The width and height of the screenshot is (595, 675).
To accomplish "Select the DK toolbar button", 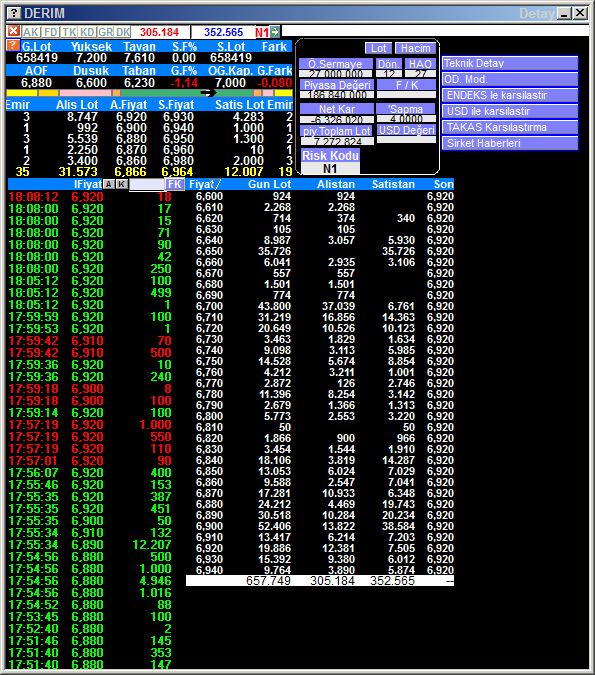I will [x=123, y=32].
